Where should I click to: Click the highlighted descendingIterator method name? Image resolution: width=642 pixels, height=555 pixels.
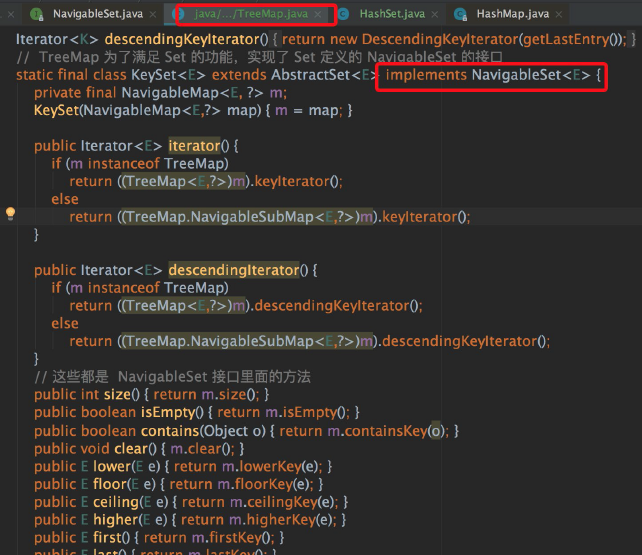point(234,270)
